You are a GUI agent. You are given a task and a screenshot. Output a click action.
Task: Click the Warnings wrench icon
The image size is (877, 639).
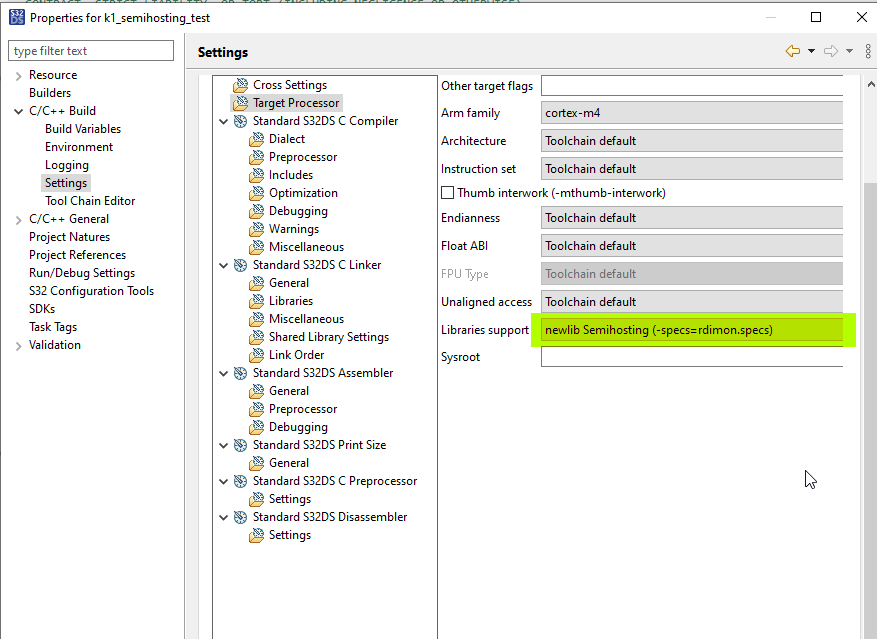257,228
